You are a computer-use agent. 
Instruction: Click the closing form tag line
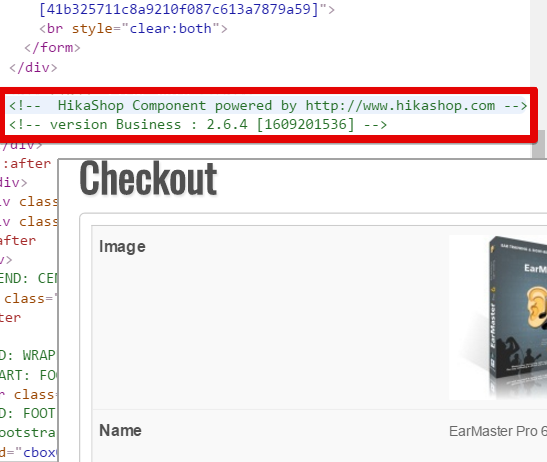[x=52, y=47]
